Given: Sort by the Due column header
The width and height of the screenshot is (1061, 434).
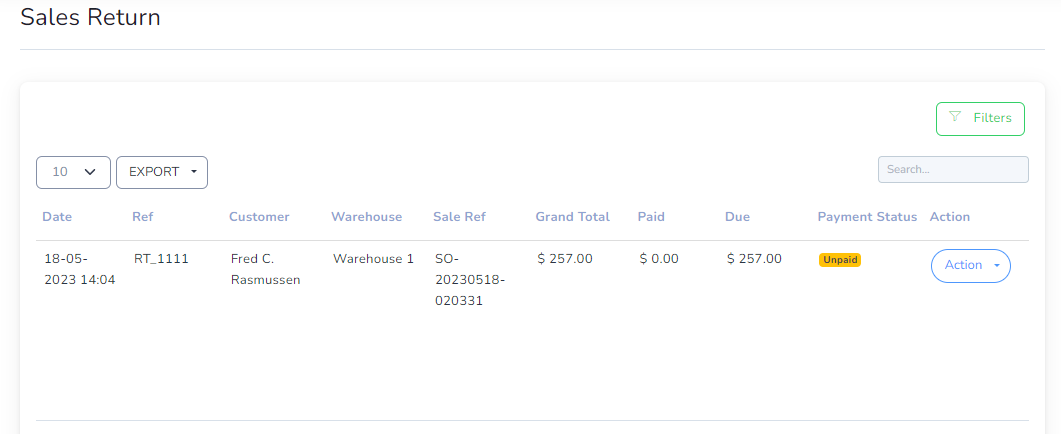Looking at the screenshot, I should point(737,217).
